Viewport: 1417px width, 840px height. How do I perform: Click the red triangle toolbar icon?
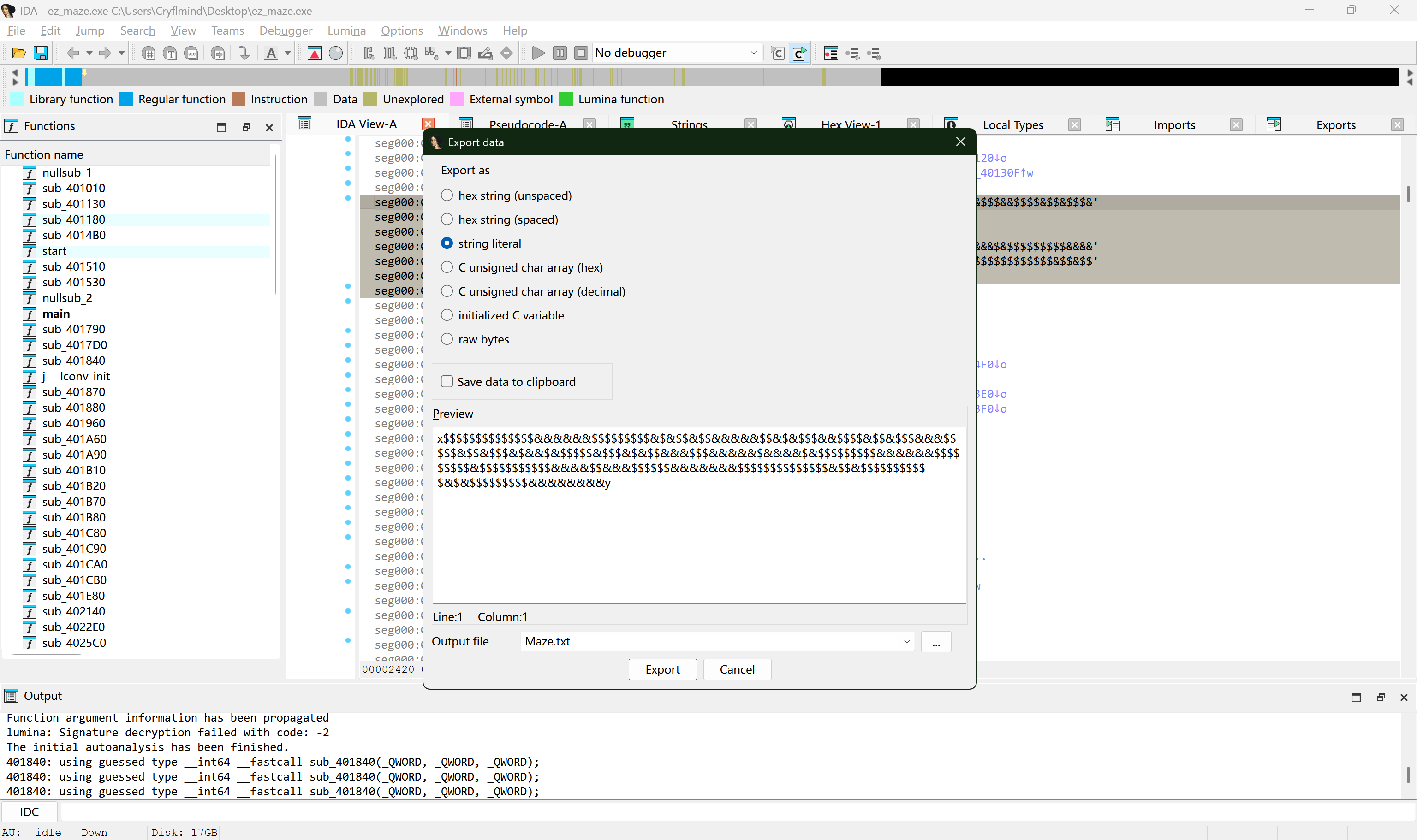tap(314, 53)
